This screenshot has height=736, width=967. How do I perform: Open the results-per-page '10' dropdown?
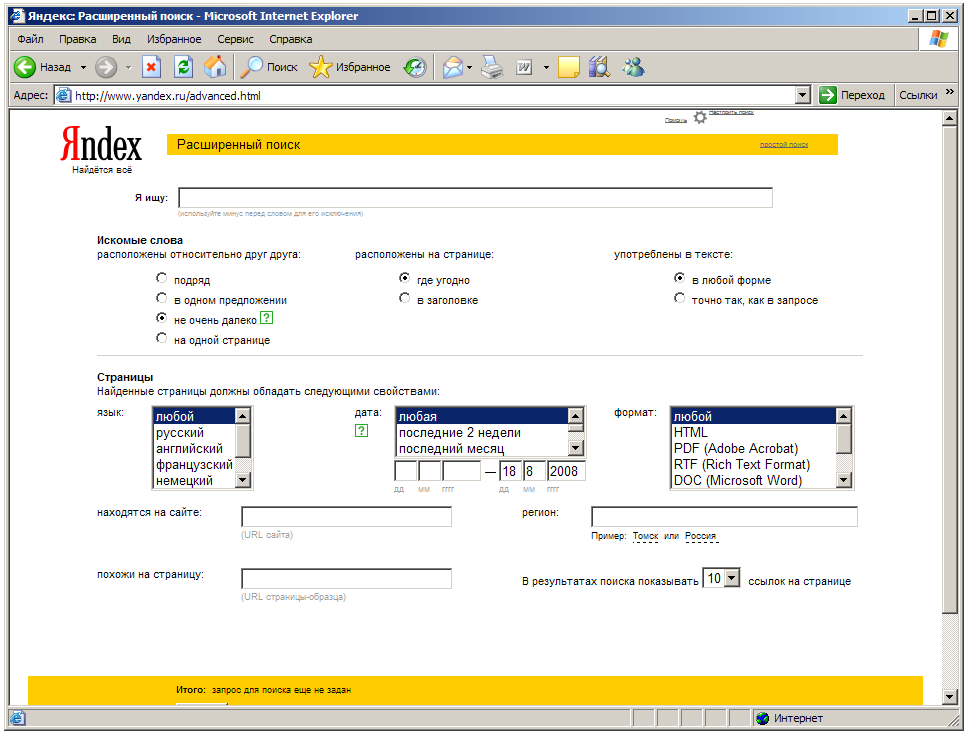click(732, 578)
